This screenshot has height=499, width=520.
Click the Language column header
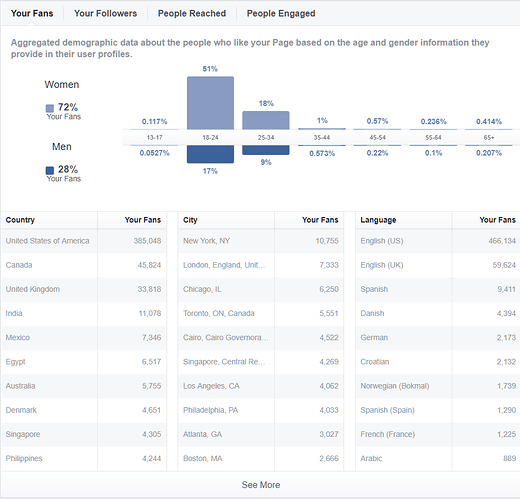(x=378, y=220)
